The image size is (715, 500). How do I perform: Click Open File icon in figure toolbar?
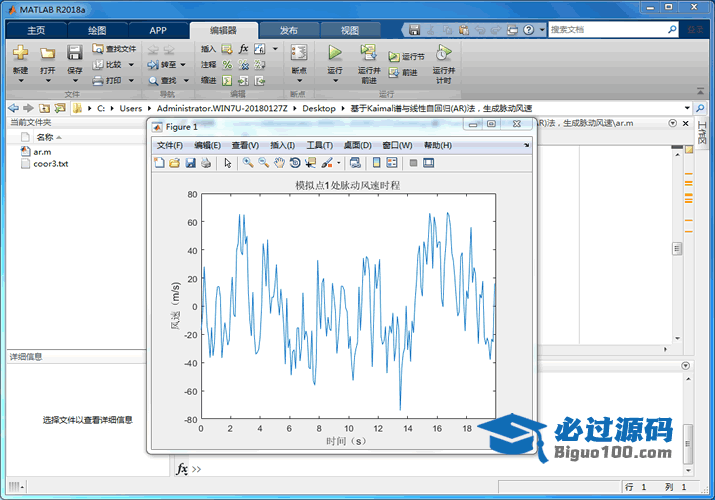[175, 163]
